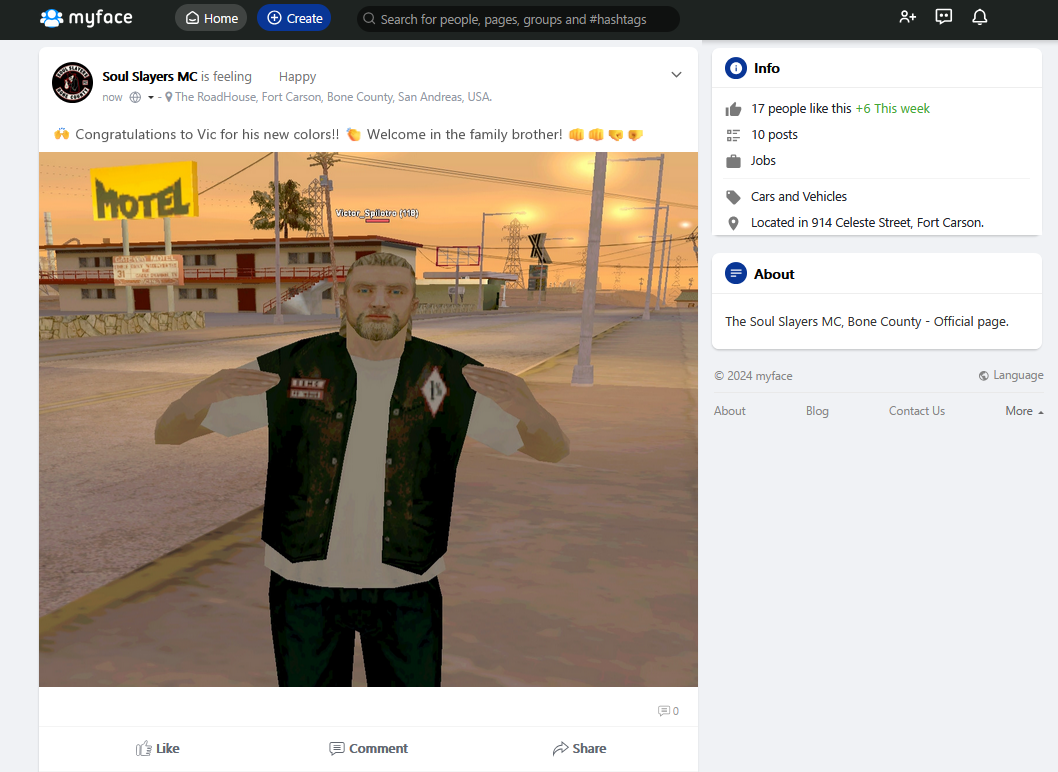
Task: Click the posts list icon
Action: [733, 135]
